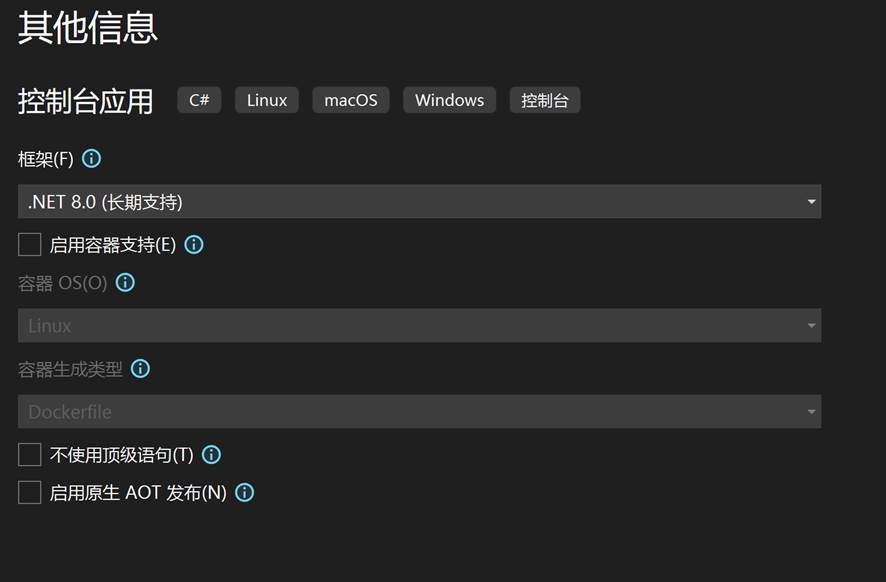Select the macOS tag
The width and height of the screenshot is (886, 582).
click(351, 100)
